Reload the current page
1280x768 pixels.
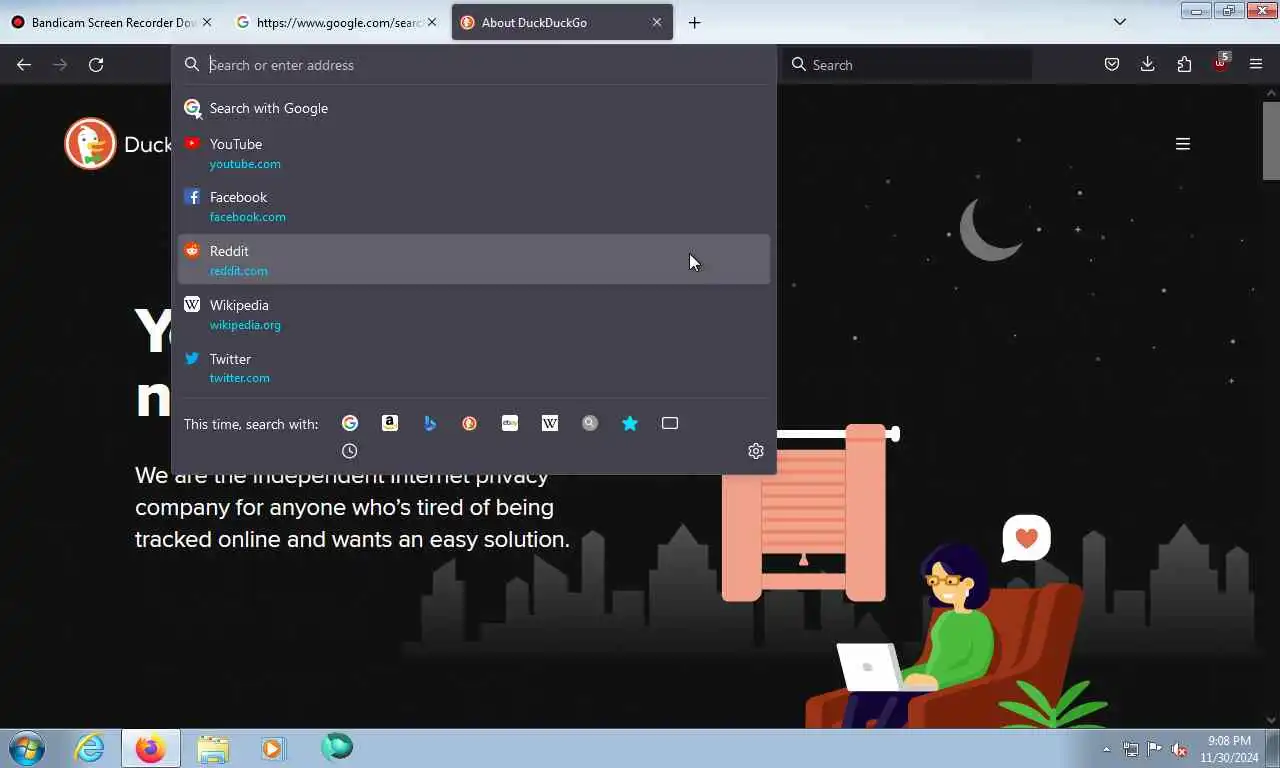coord(96,65)
